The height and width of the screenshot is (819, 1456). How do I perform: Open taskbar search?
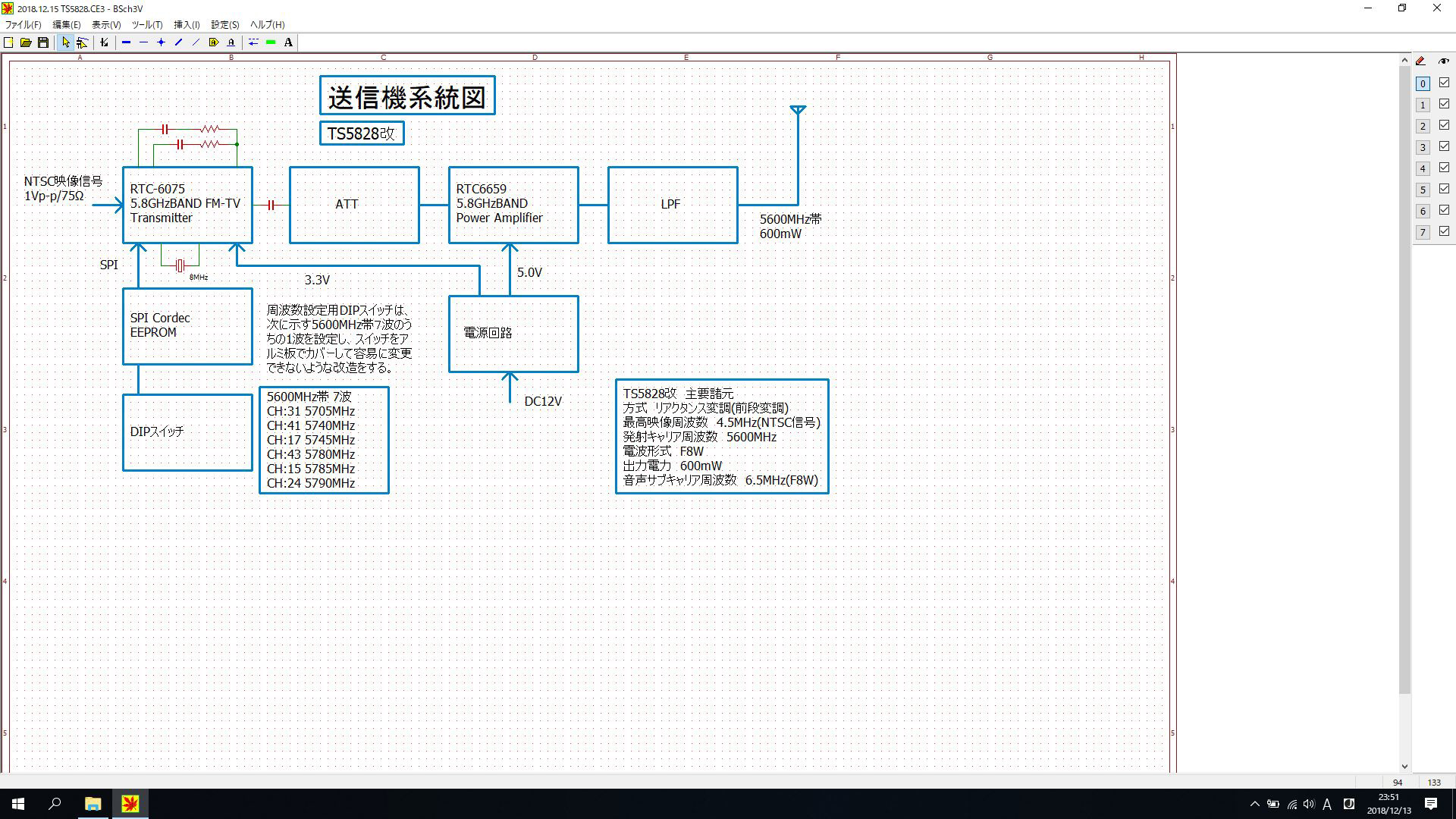55,804
